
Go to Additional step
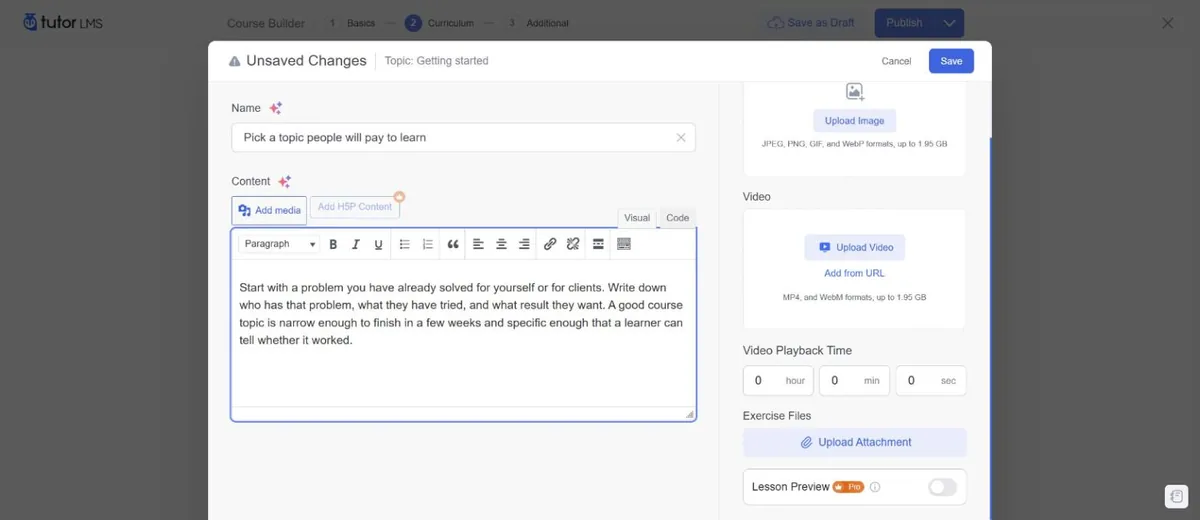pyautogui.click(x=539, y=23)
